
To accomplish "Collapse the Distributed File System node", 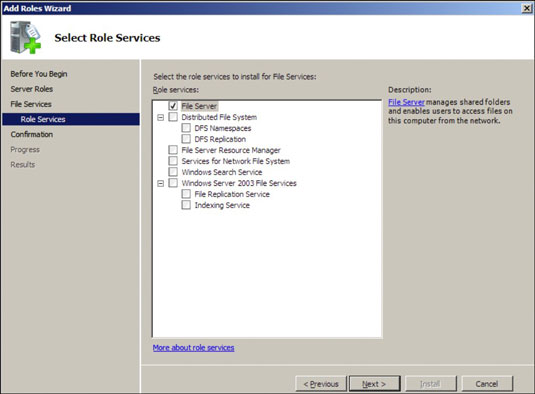I will point(160,117).
